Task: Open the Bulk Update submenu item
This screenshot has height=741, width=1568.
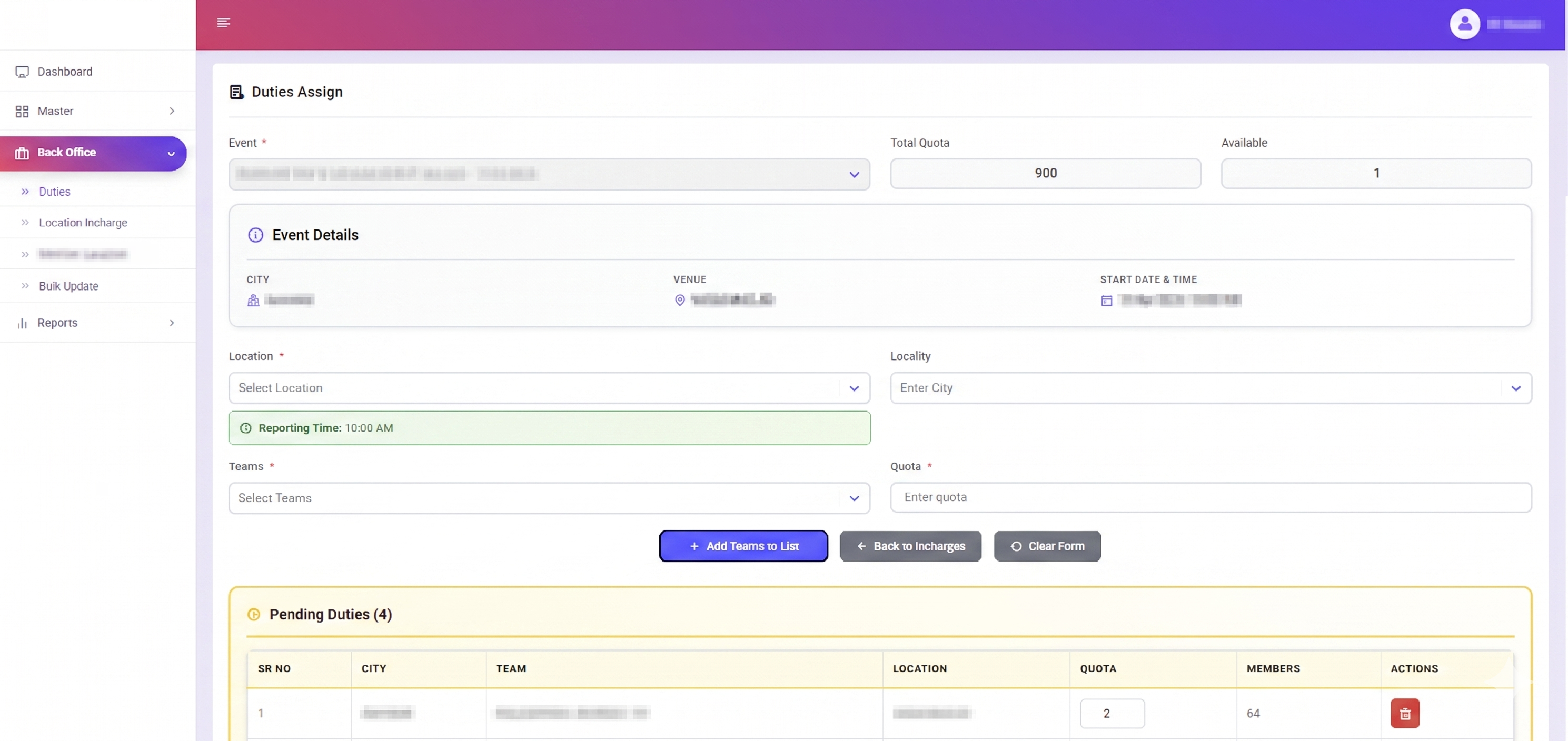Action: 97,286
